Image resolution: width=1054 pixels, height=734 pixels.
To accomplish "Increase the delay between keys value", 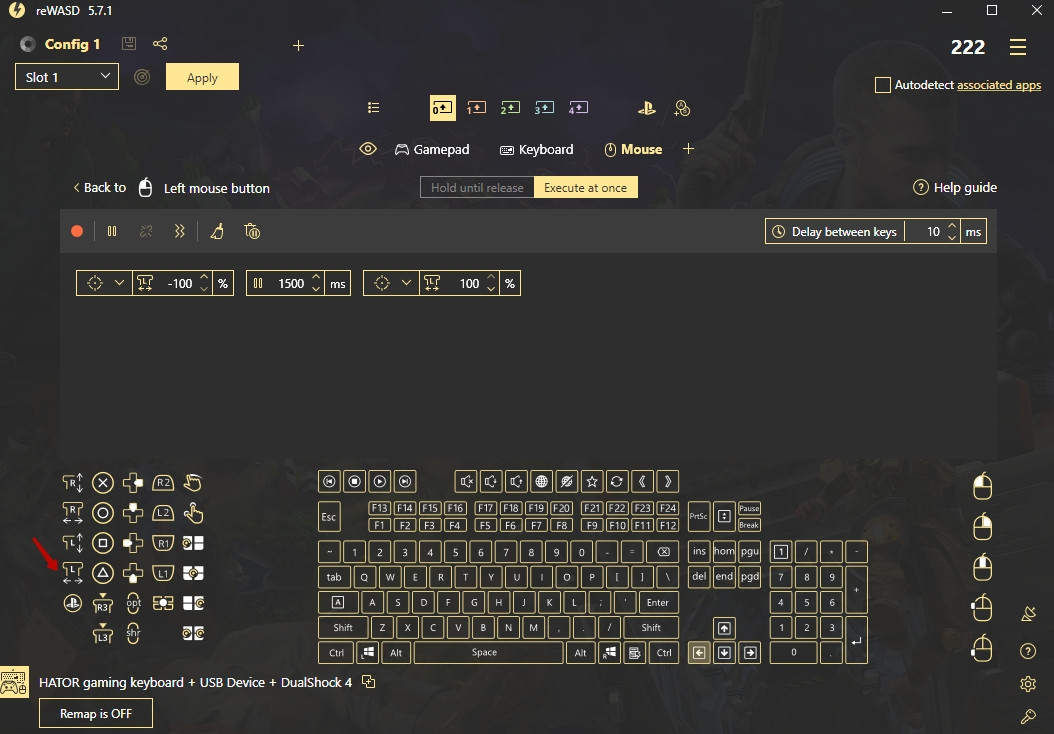I will pos(952,226).
